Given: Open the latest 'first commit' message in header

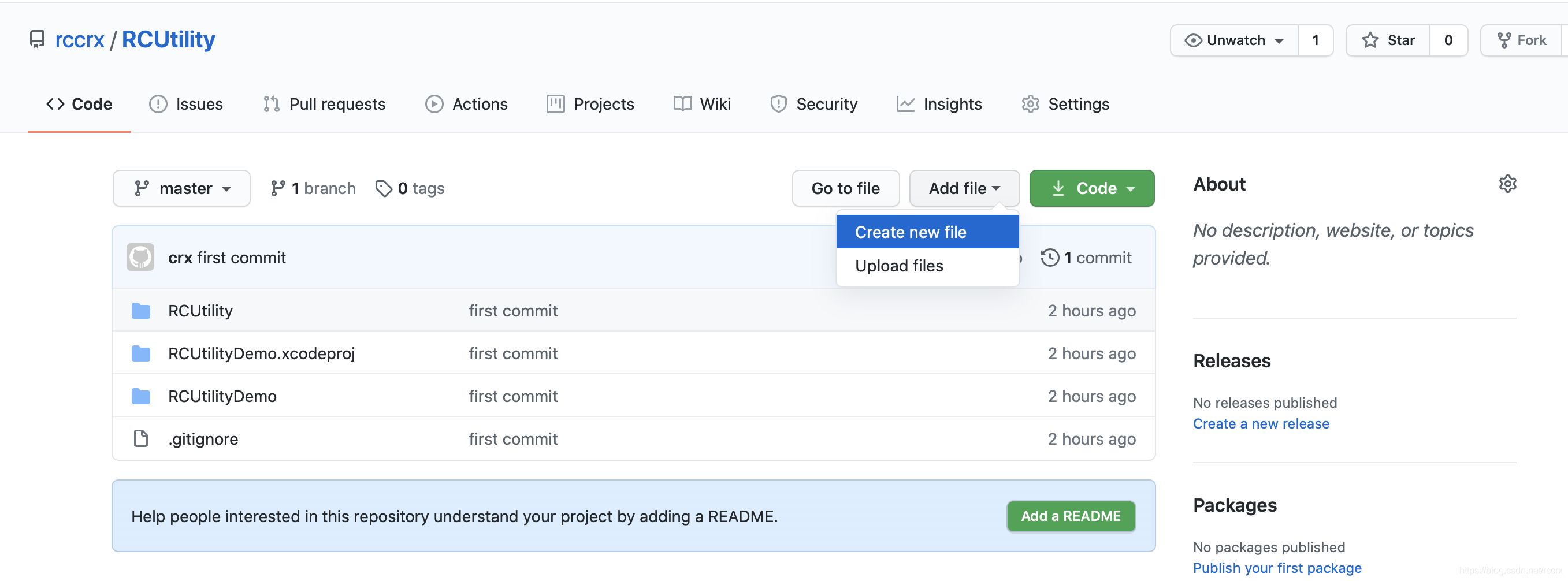Looking at the screenshot, I should [241, 258].
